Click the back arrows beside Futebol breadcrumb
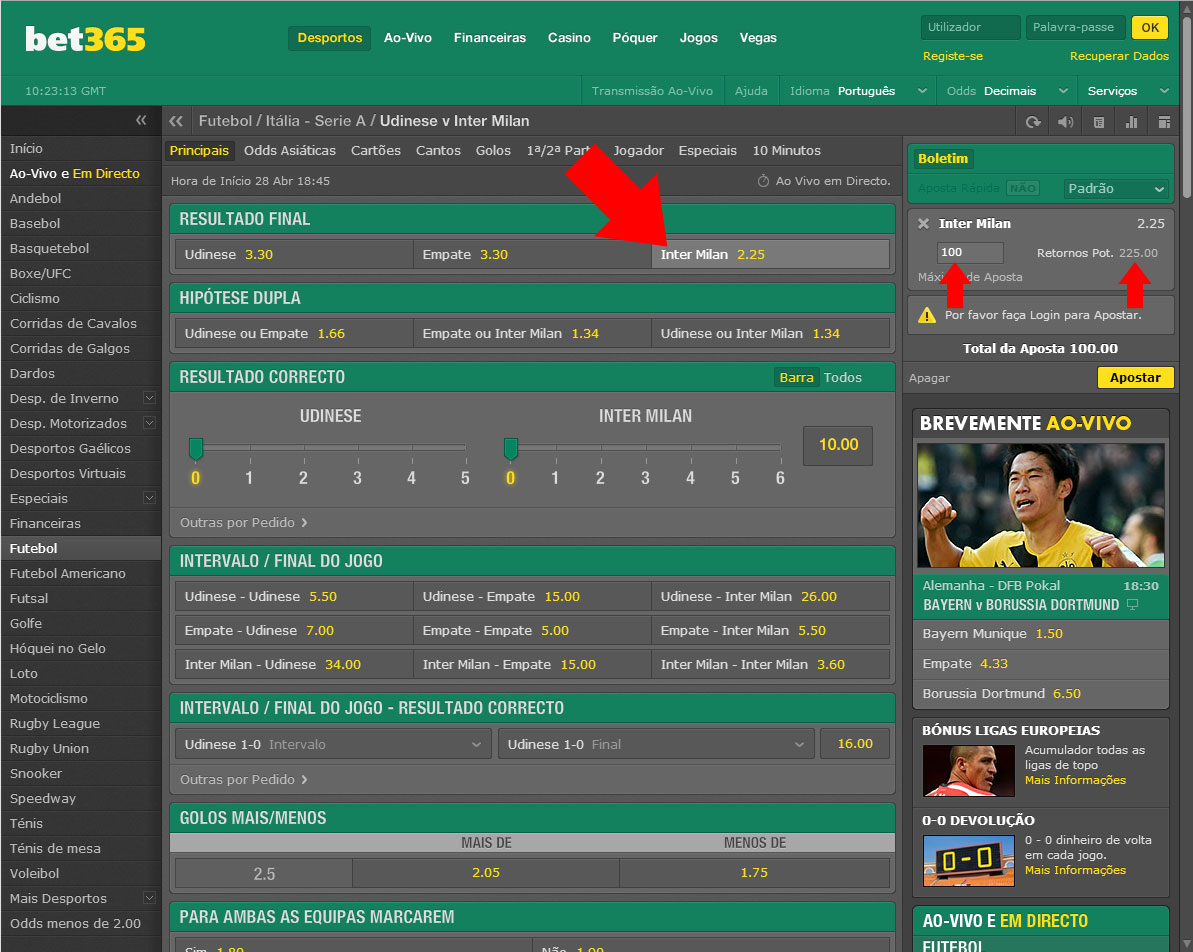This screenshot has width=1193, height=952. (177, 121)
